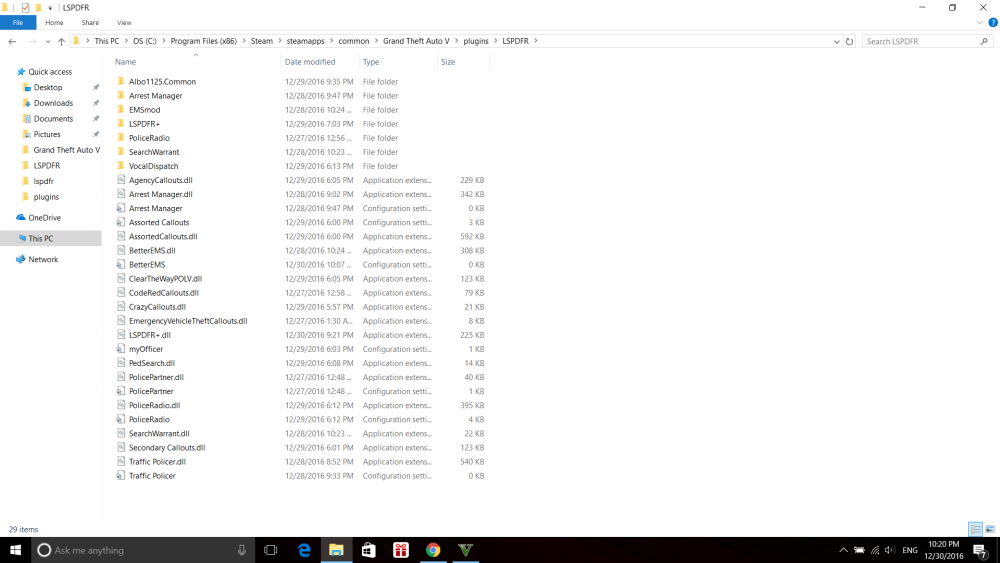
Task: Expand the chevron after steamapps breadcrumb
Action: click(x=332, y=41)
